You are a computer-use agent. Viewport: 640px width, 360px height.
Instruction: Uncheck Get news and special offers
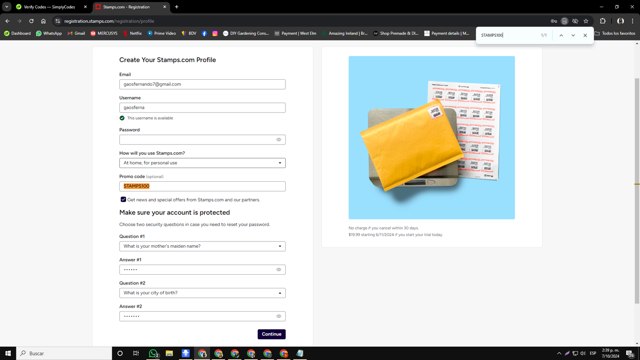point(123,200)
